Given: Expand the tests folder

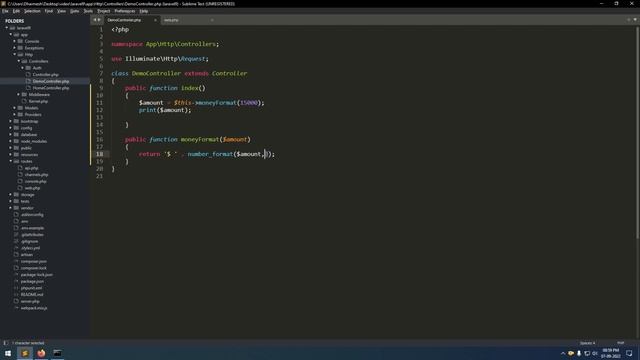Looking at the screenshot, I should coord(11,201).
